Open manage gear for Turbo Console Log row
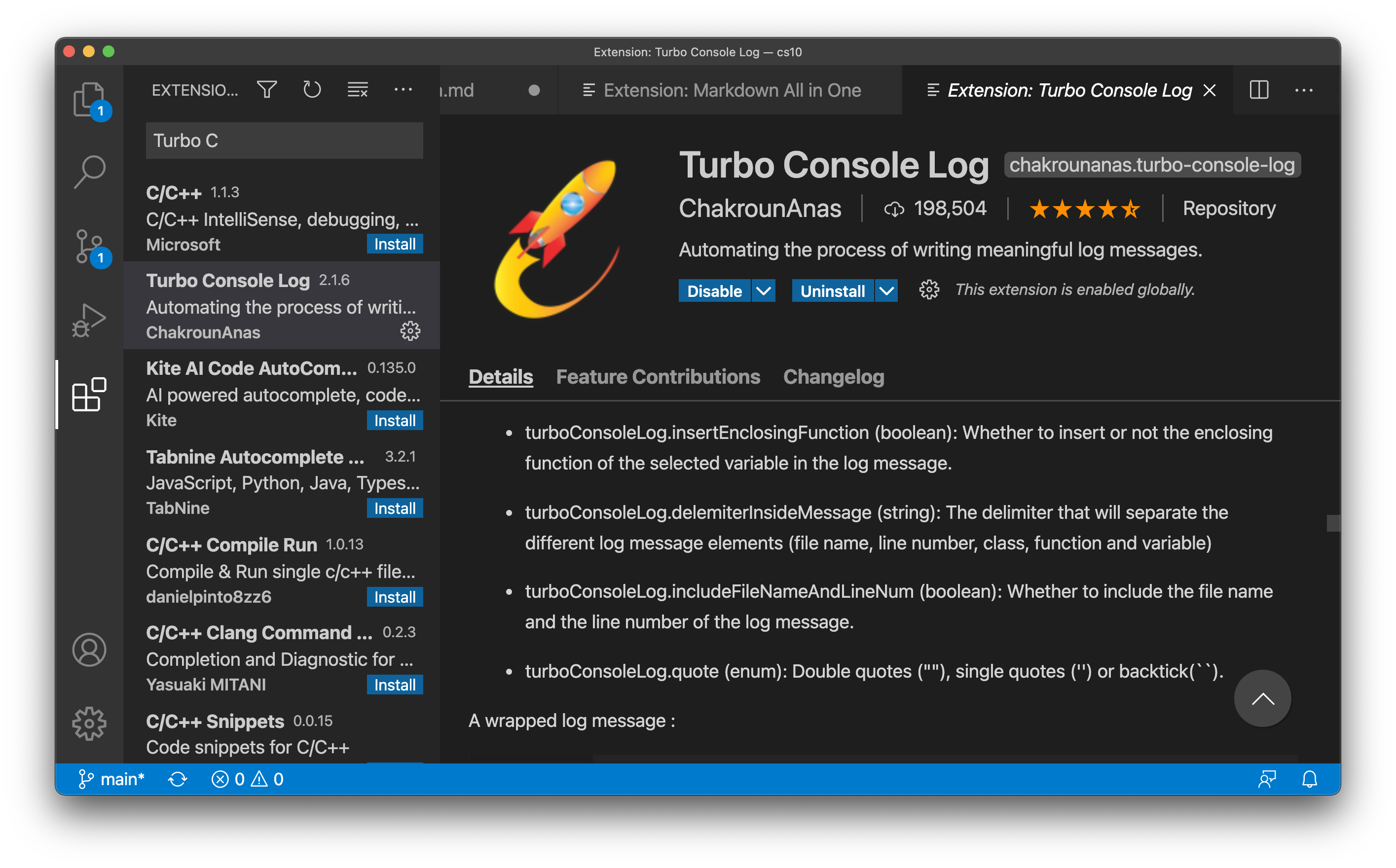Screen dimensions: 1396x868 (410, 331)
